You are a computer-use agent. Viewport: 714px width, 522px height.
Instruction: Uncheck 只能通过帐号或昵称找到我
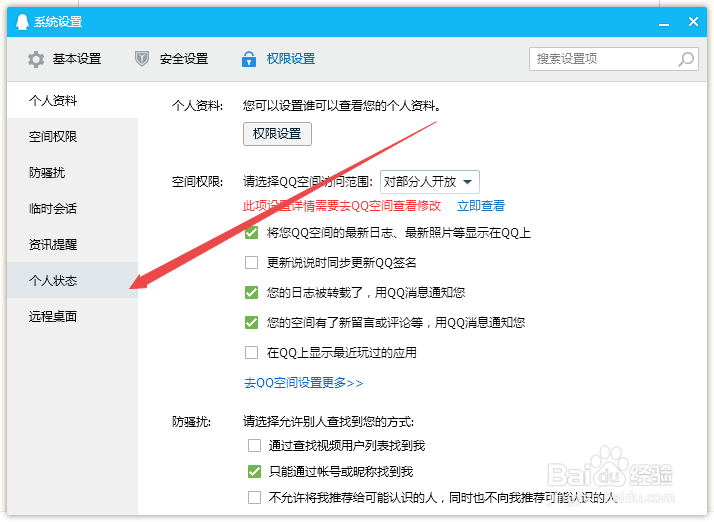[x=255, y=471]
